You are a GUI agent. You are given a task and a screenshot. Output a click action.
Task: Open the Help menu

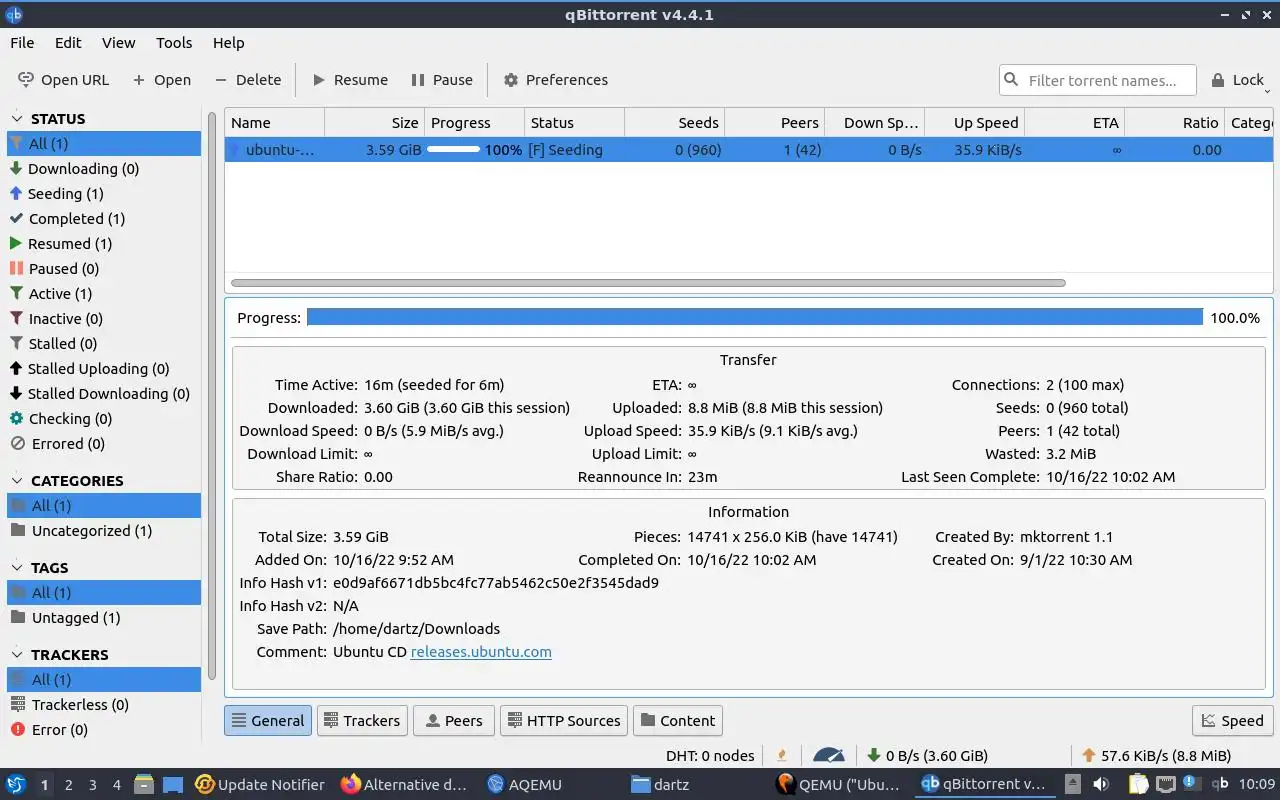[x=228, y=43]
